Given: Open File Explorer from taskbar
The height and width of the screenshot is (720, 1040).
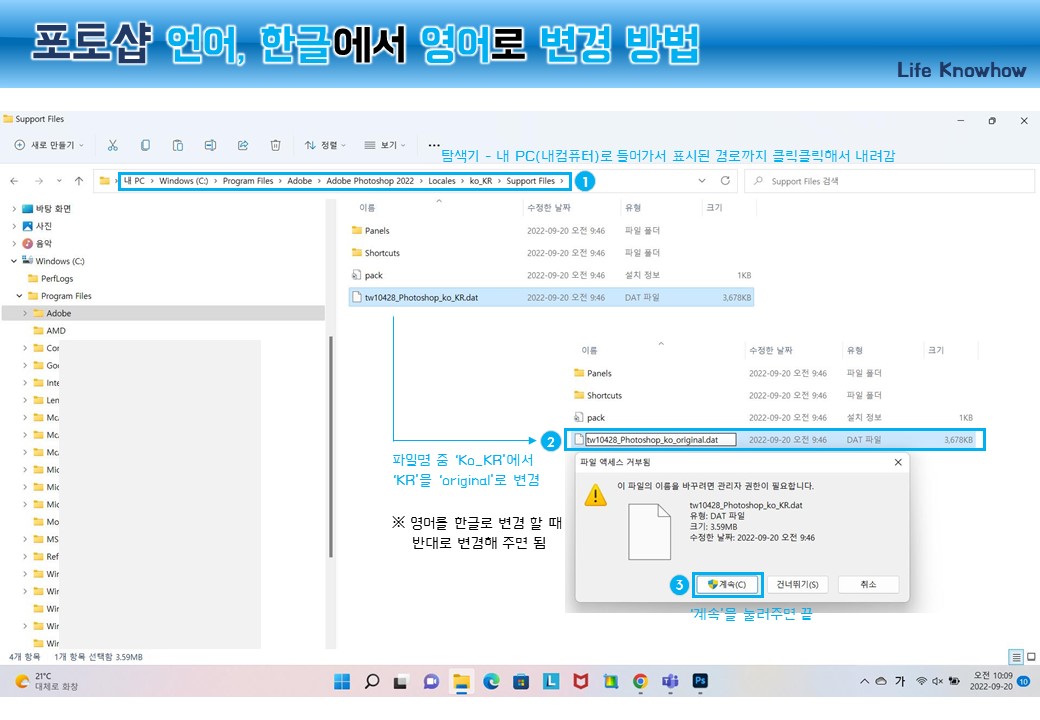Looking at the screenshot, I should (461, 682).
